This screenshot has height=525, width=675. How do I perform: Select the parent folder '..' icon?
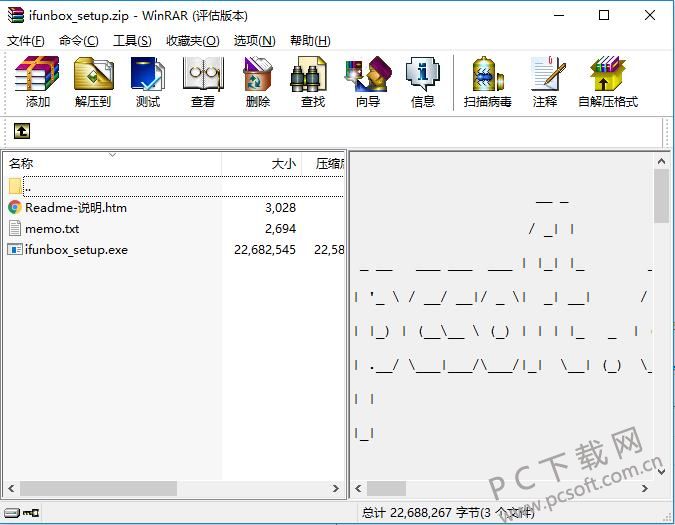15,186
